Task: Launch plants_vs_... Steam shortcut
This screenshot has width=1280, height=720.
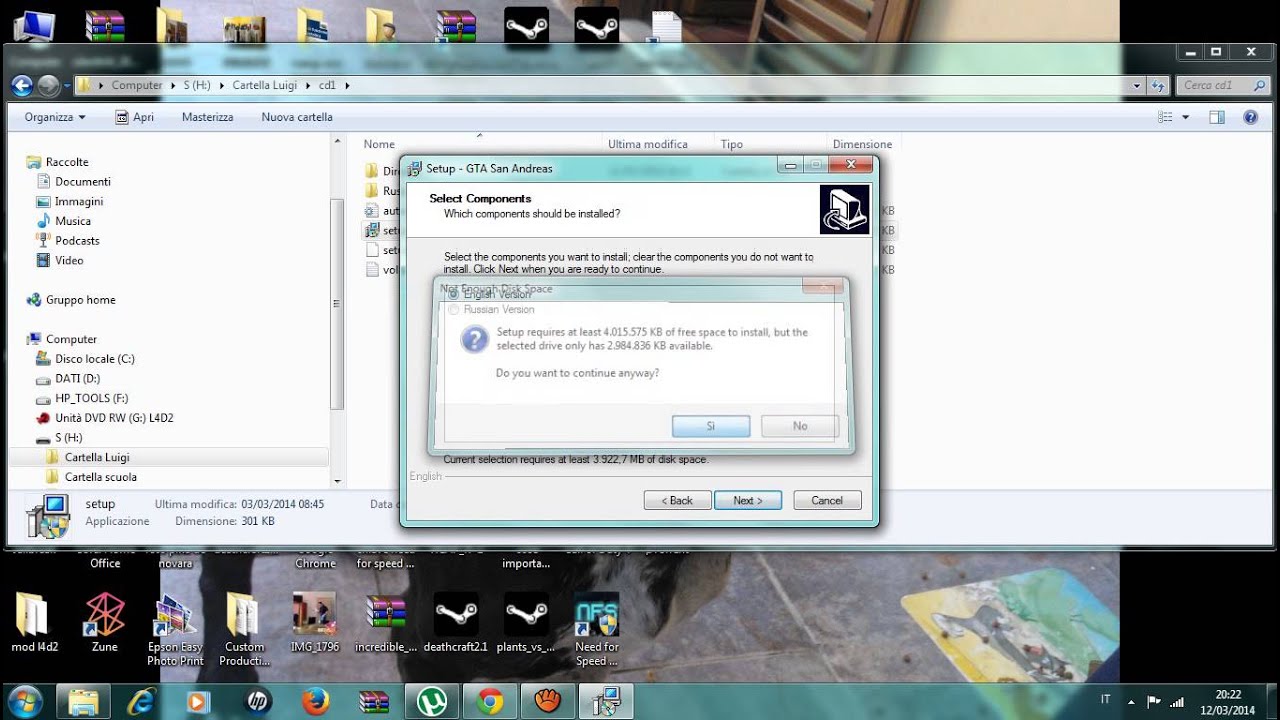Action: [526, 622]
